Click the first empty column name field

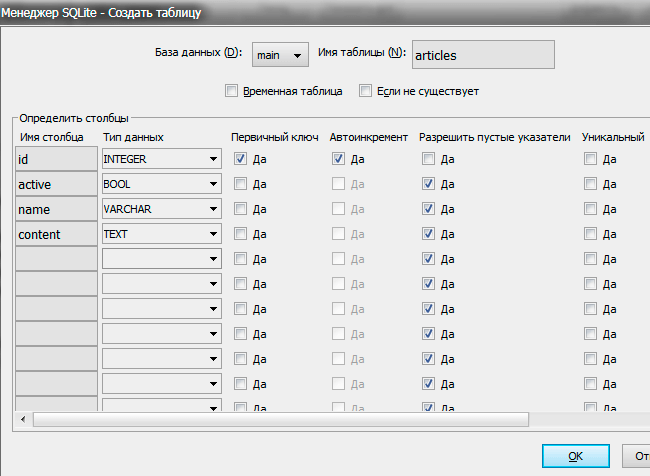[56, 259]
